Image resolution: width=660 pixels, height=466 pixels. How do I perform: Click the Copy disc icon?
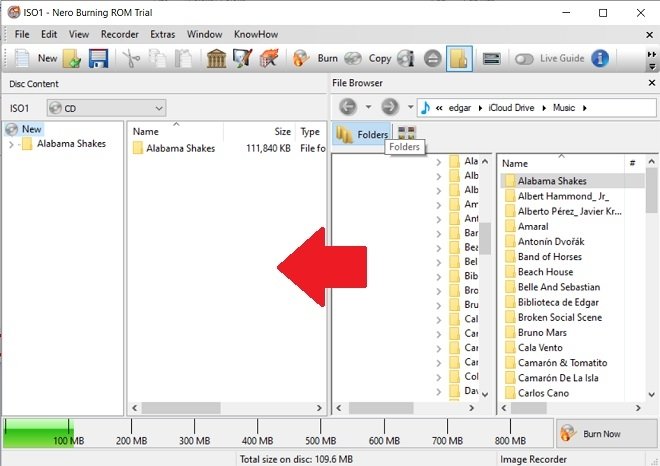pyautogui.click(x=353, y=58)
